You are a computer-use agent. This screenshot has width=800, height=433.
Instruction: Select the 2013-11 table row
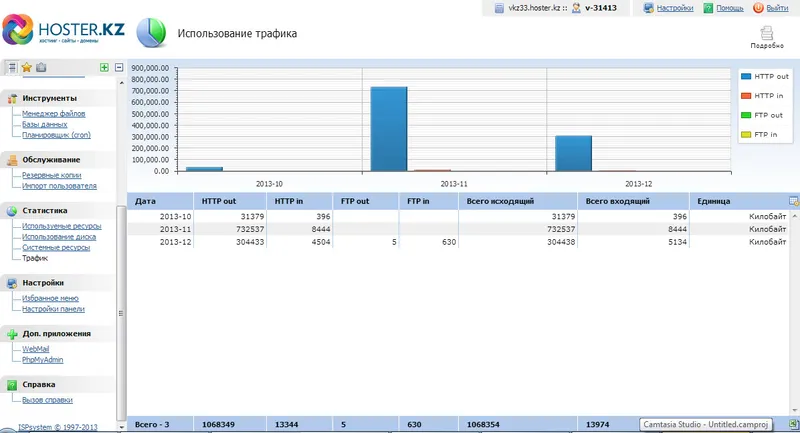pos(458,229)
